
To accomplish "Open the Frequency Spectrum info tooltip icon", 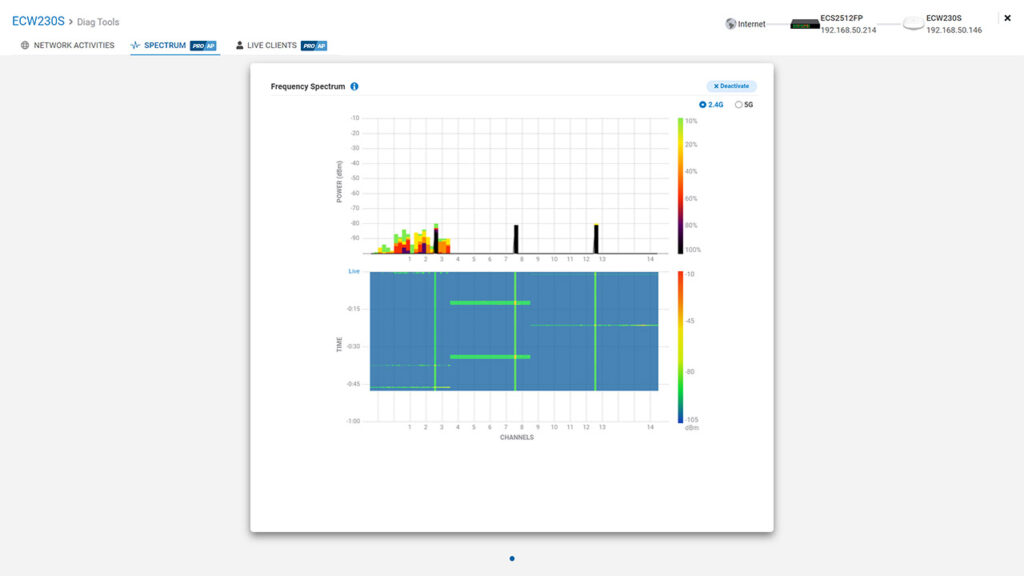I will coord(355,86).
